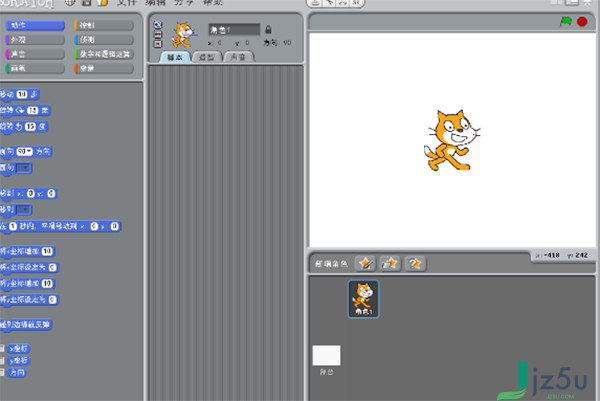The width and height of the screenshot is (600, 401).
Task: Select the 外观 looks block category
Action: 35,40
